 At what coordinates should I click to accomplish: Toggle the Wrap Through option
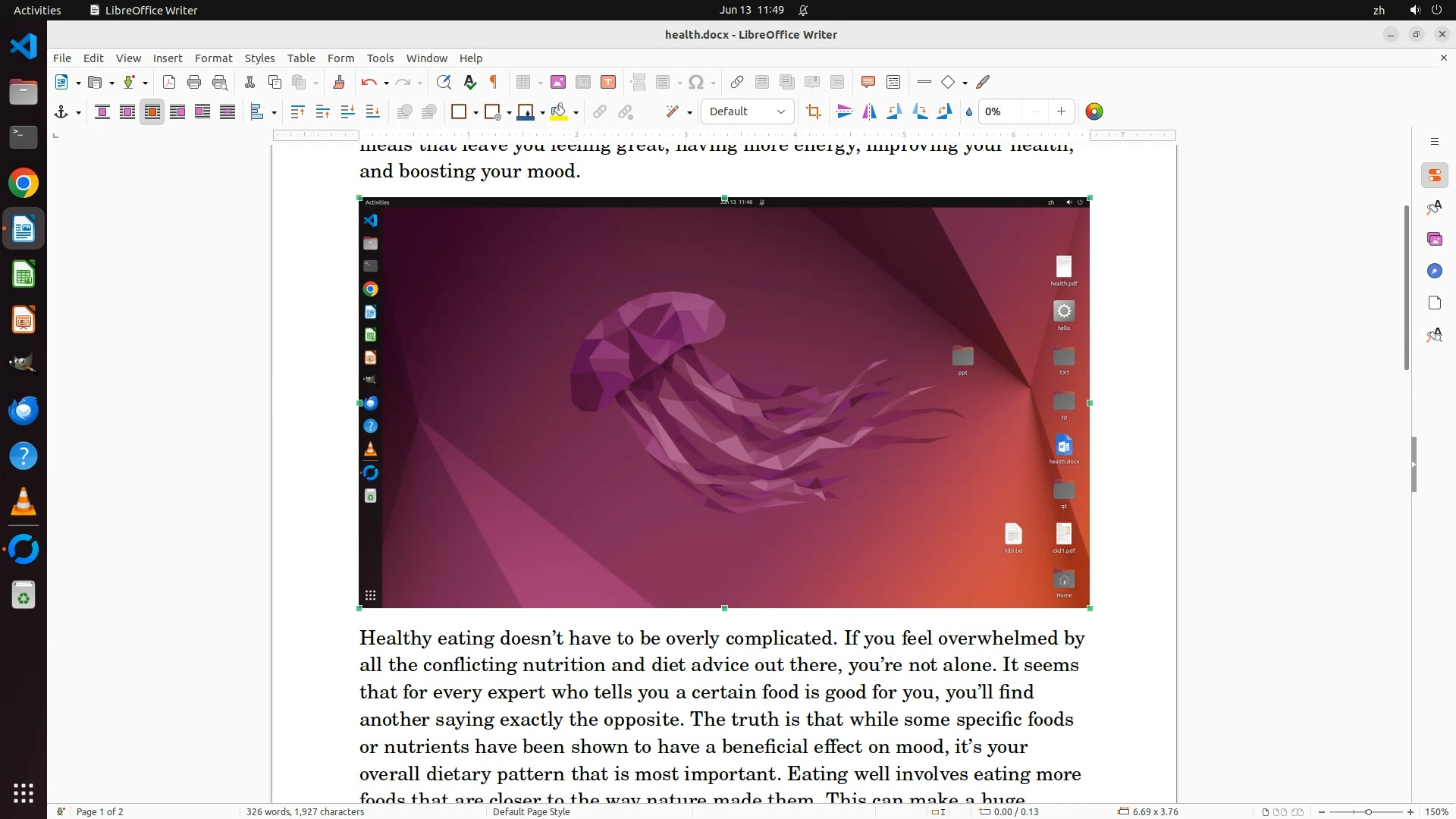227,112
